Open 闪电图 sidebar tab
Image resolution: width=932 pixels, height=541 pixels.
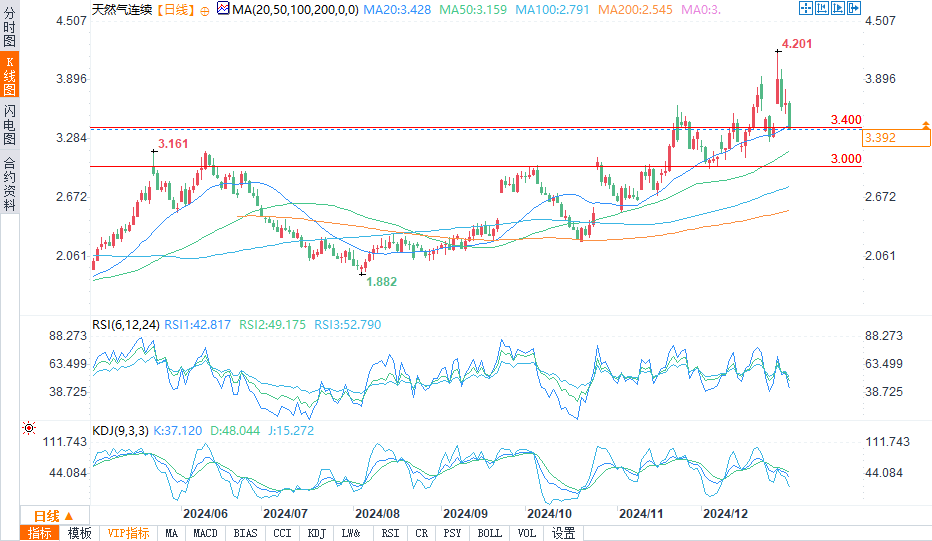pos(10,124)
